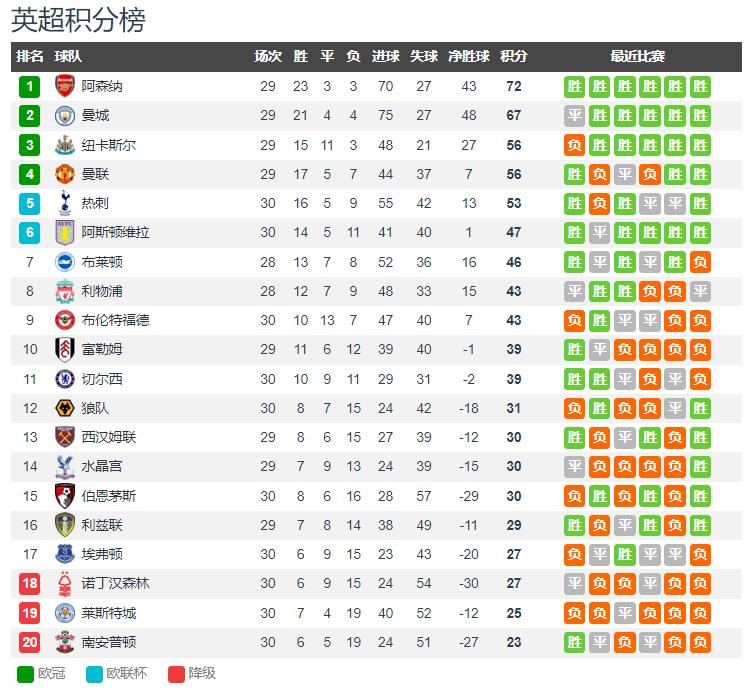The height and width of the screenshot is (695, 750).
Task: Open the Southampton crest icon
Action: click(x=65, y=642)
